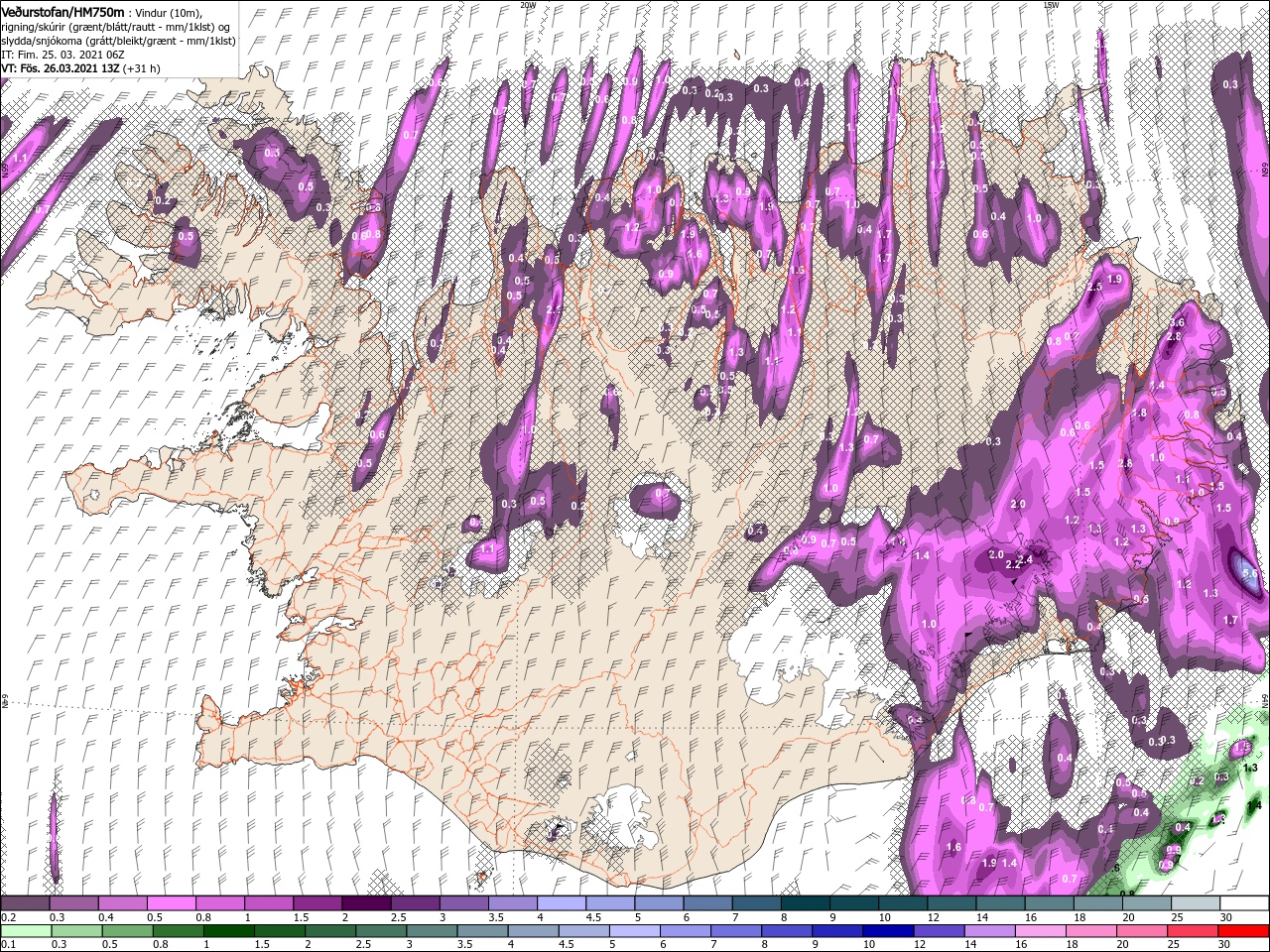
Task: Pick the bright pink top legend swatch starting at 0.5
Action: pos(172,903)
